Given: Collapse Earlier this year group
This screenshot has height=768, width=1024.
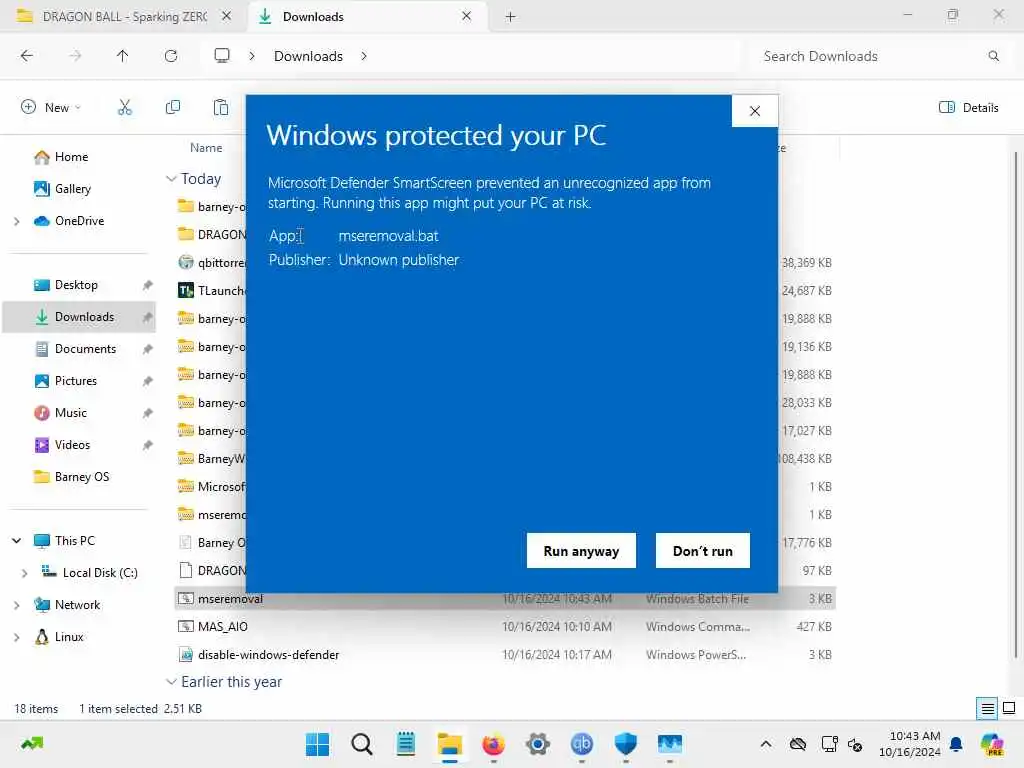Looking at the screenshot, I should pos(171,682).
